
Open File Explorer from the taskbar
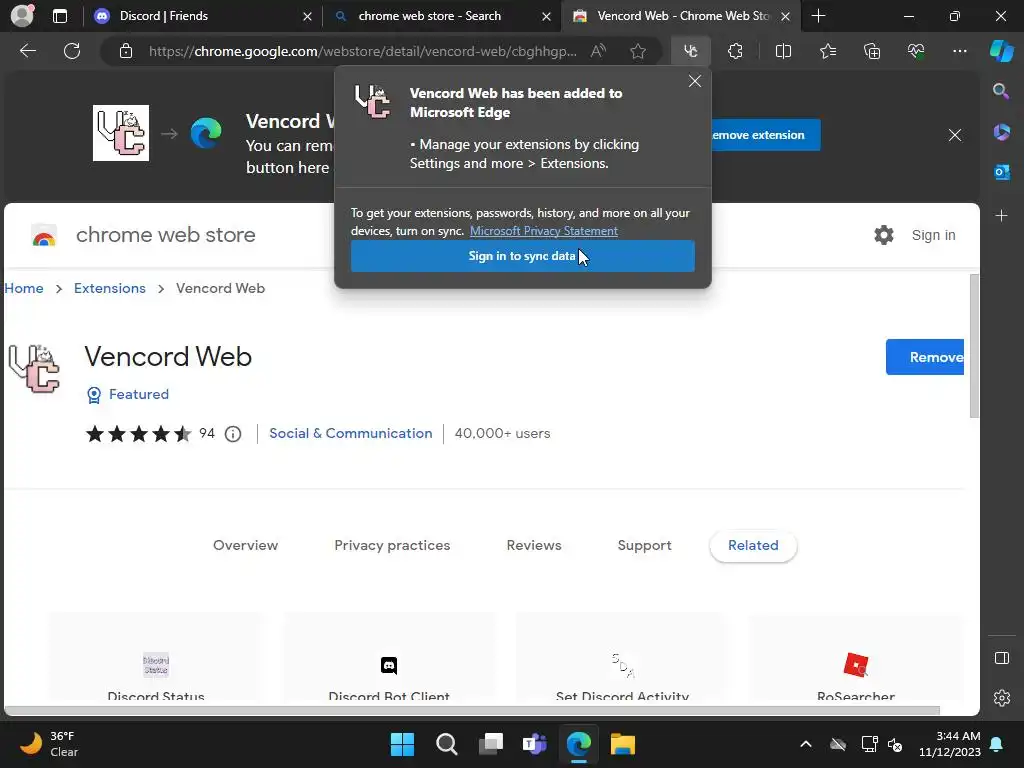(622, 744)
